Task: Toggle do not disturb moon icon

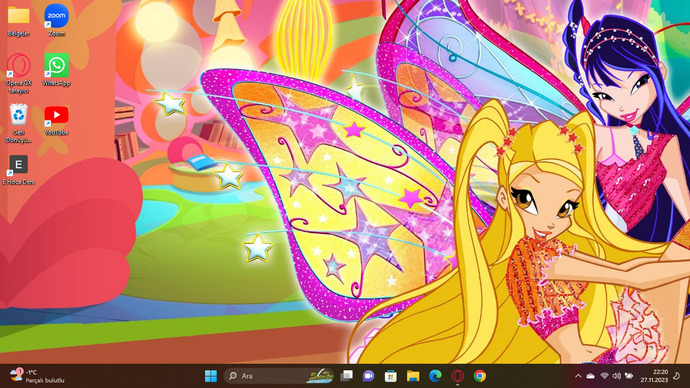Action: click(x=677, y=376)
